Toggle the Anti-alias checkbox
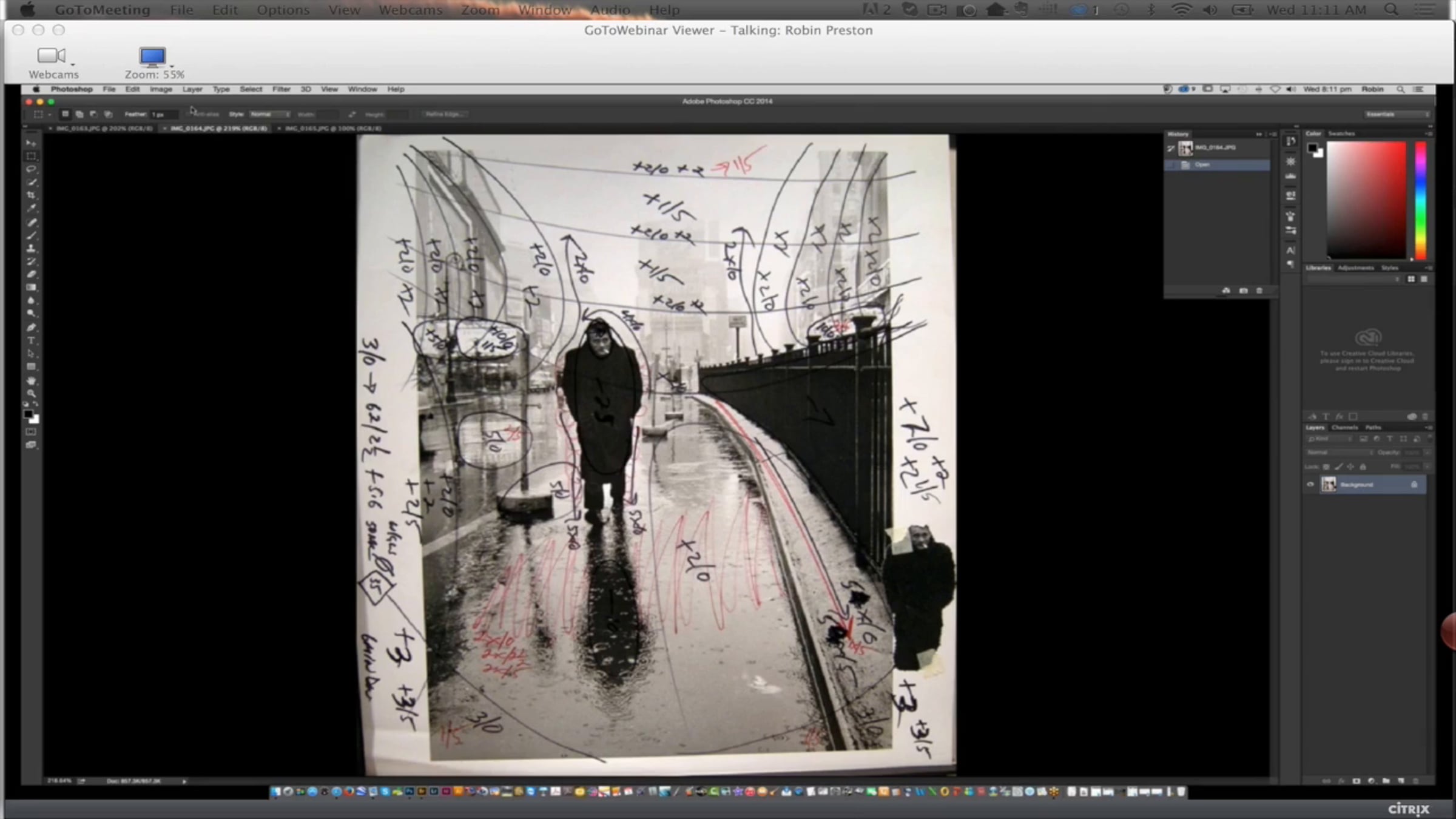The width and height of the screenshot is (1456, 819). pyautogui.click(x=189, y=114)
